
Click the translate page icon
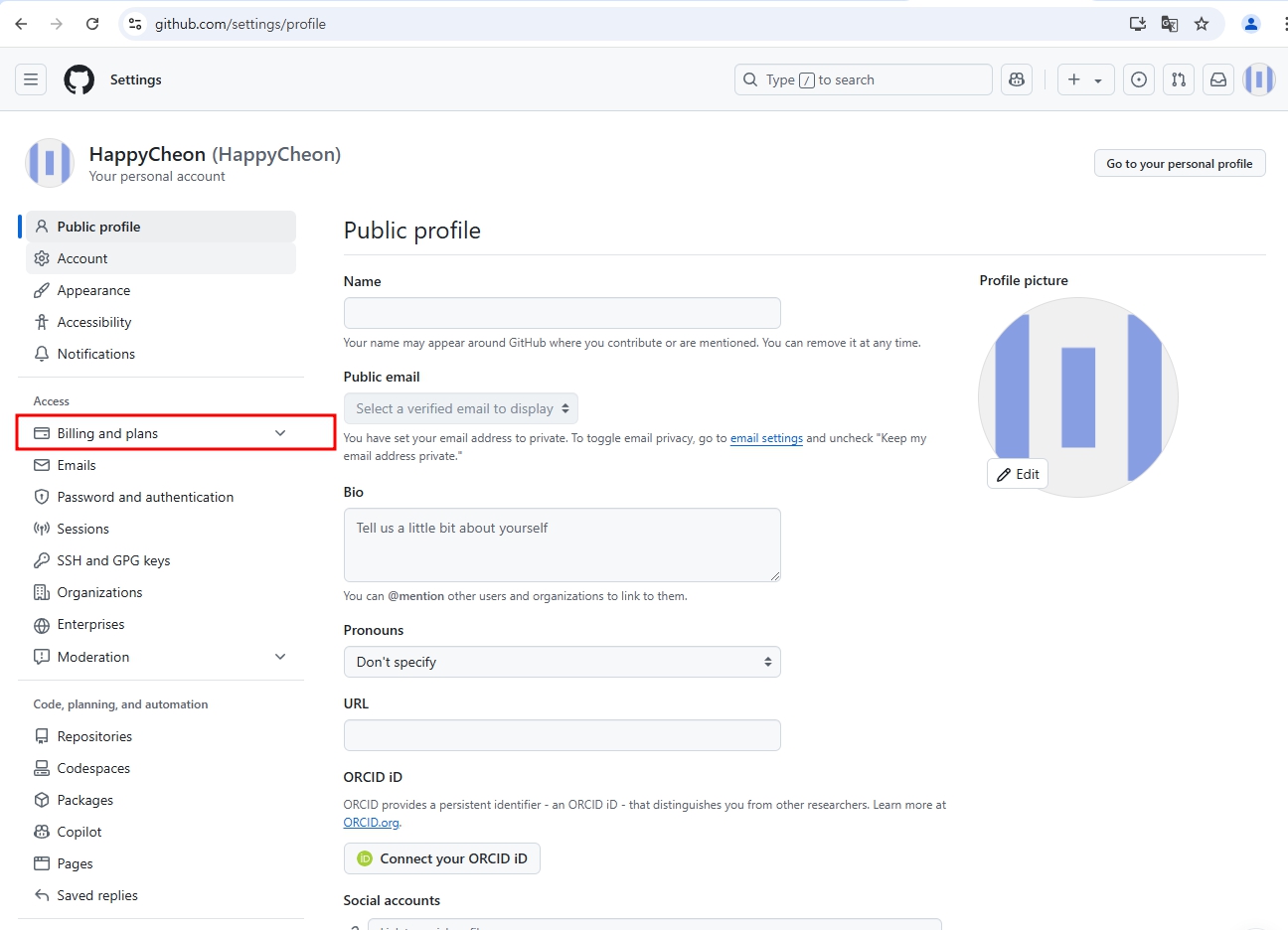click(1170, 24)
